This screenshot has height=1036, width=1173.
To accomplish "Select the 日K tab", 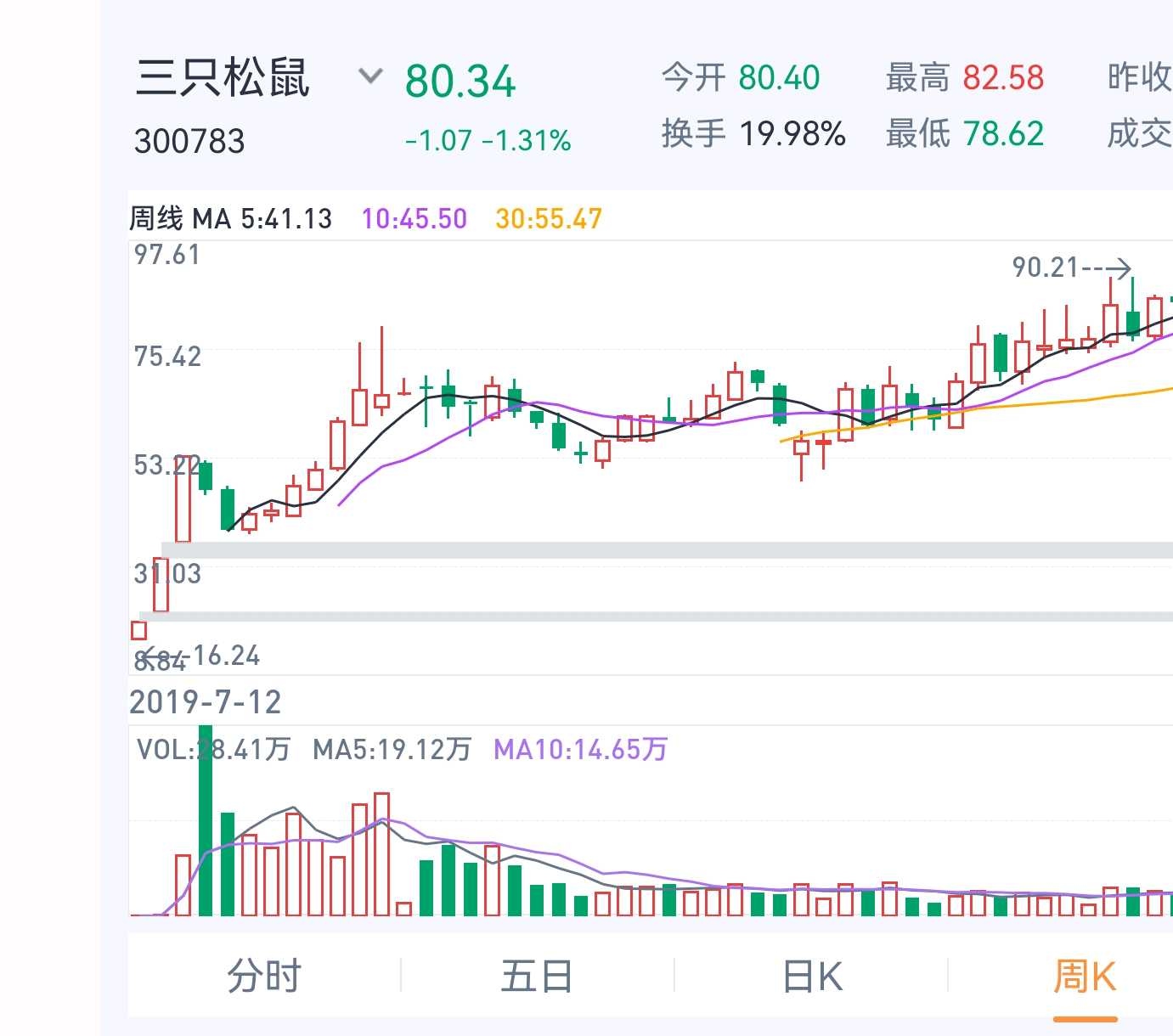I will [x=812, y=976].
